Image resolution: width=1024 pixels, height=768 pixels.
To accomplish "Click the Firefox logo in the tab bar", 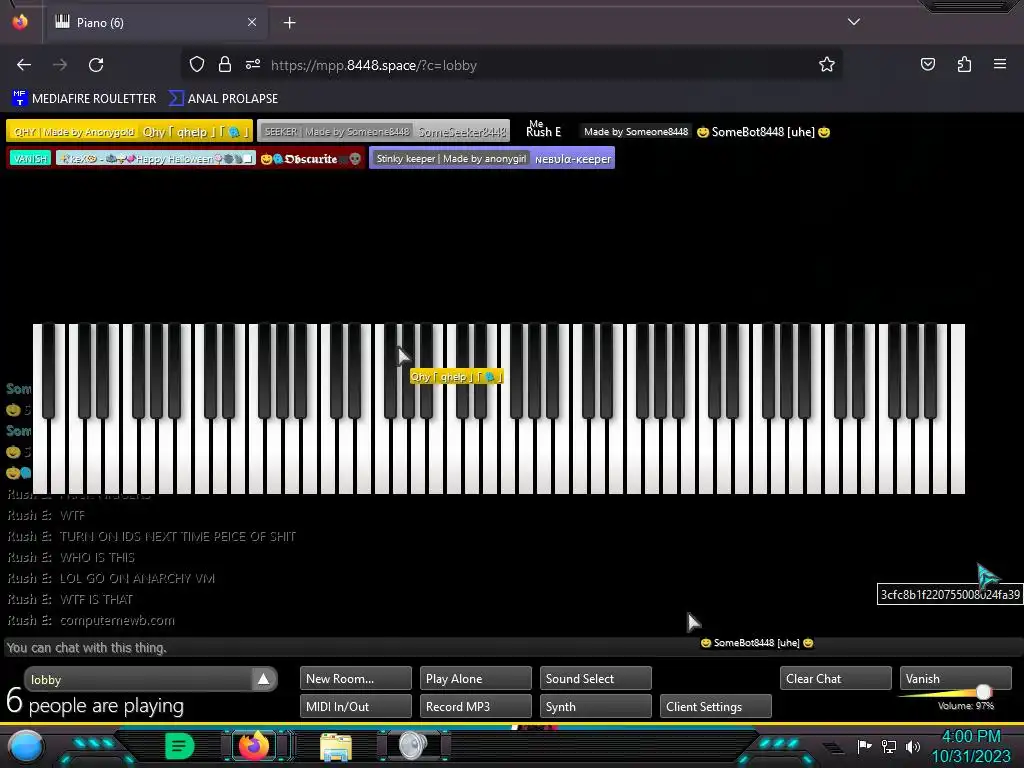I will click(x=20, y=22).
